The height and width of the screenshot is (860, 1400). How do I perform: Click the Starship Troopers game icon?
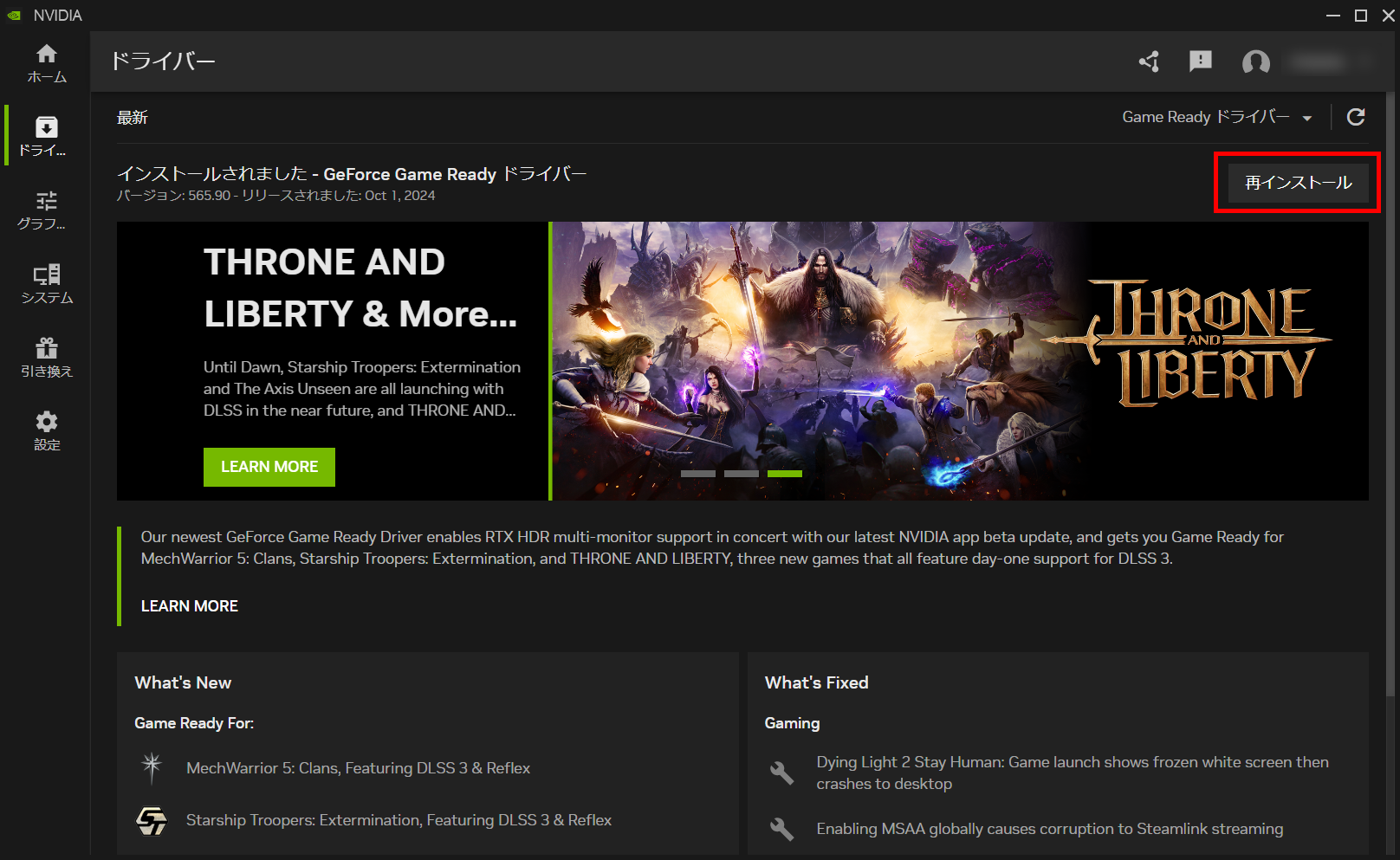point(152,820)
